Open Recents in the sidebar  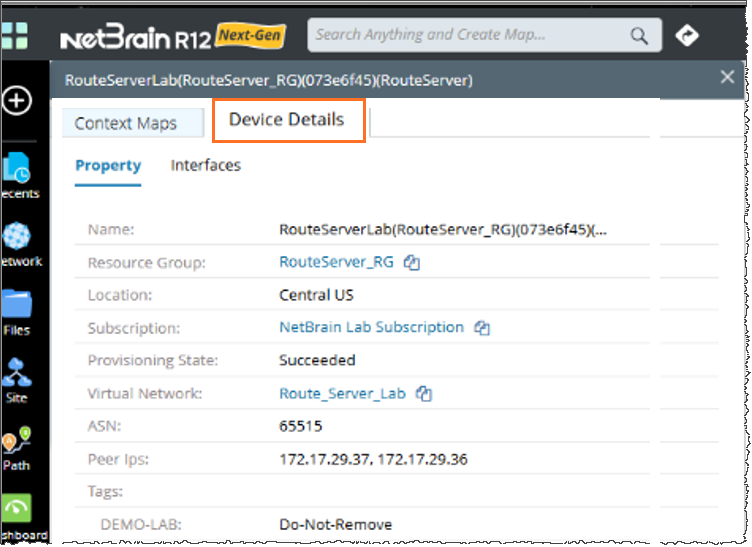pyautogui.click(x=19, y=175)
